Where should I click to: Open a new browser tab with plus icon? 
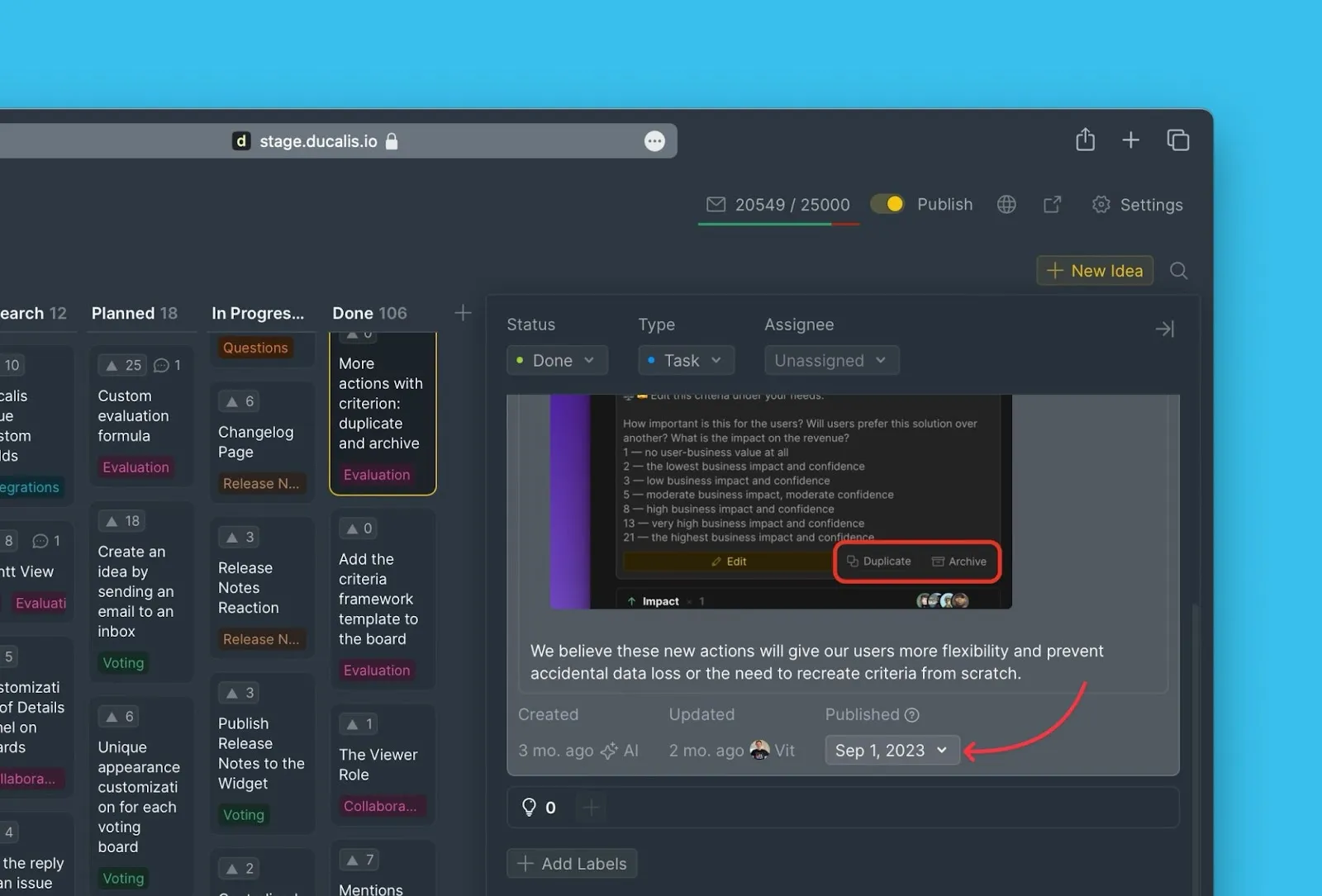1130,140
